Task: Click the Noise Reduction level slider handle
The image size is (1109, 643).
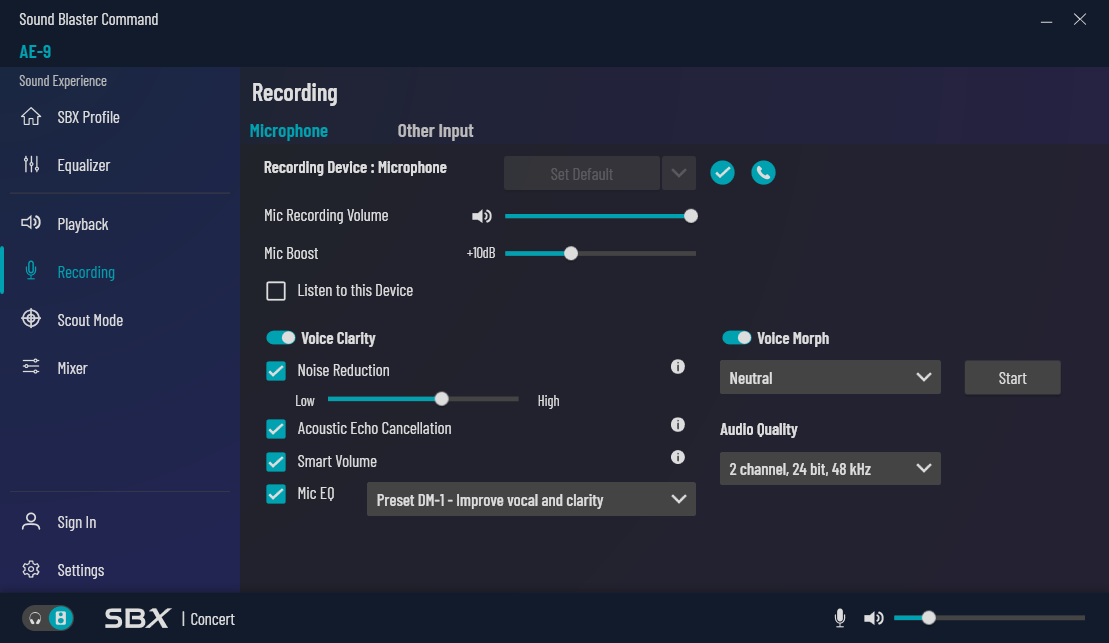Action: click(441, 399)
